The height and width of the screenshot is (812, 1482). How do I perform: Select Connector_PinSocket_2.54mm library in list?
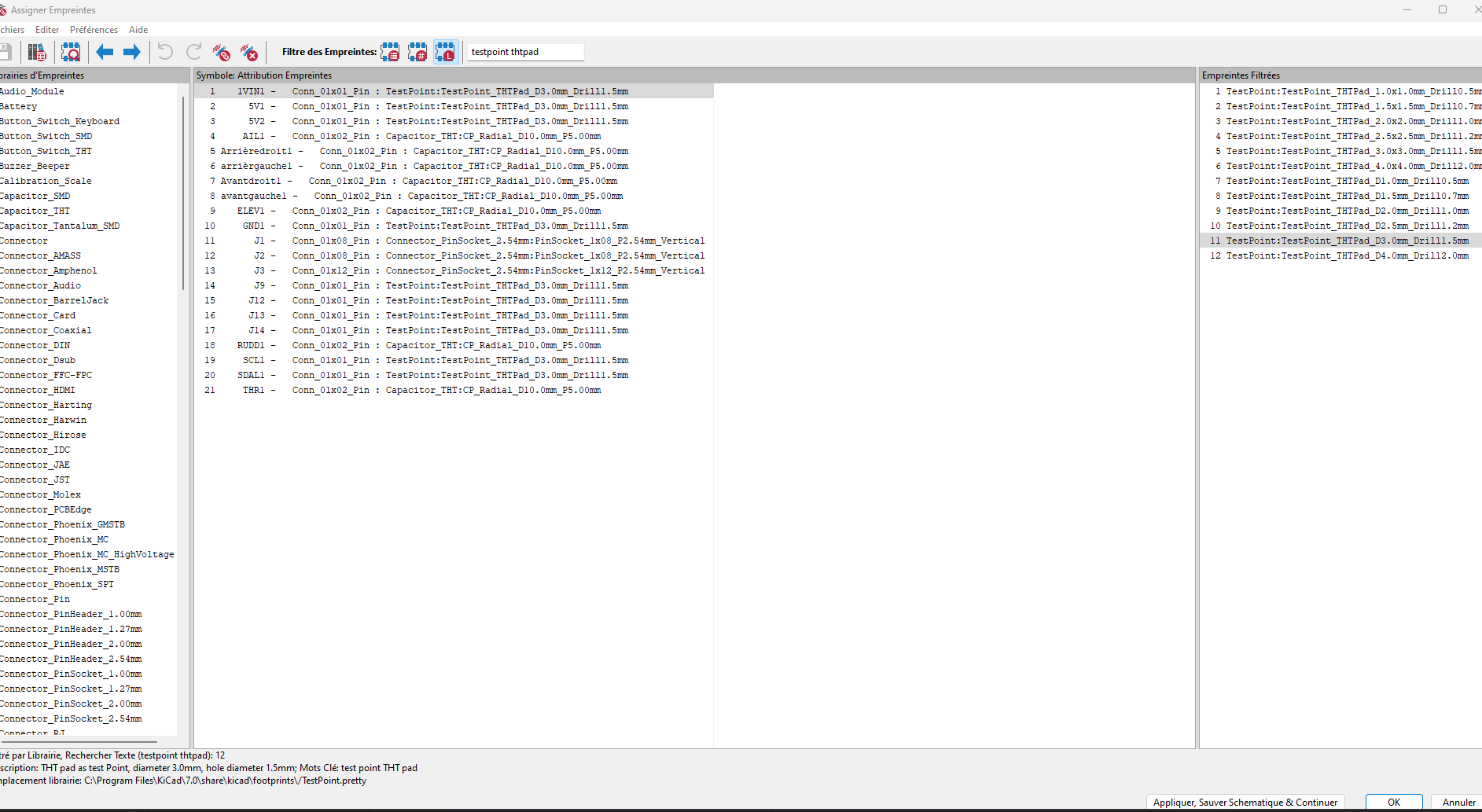pyautogui.click(x=71, y=718)
